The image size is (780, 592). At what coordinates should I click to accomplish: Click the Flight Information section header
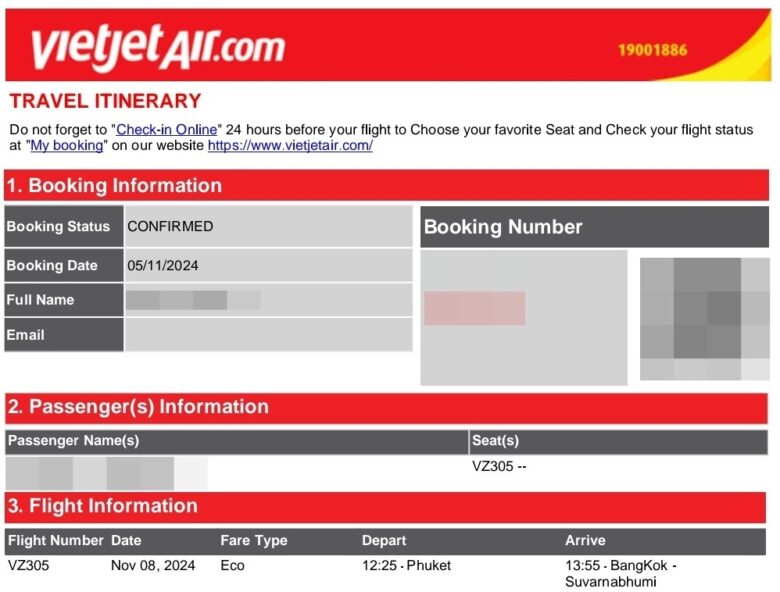tap(386, 506)
